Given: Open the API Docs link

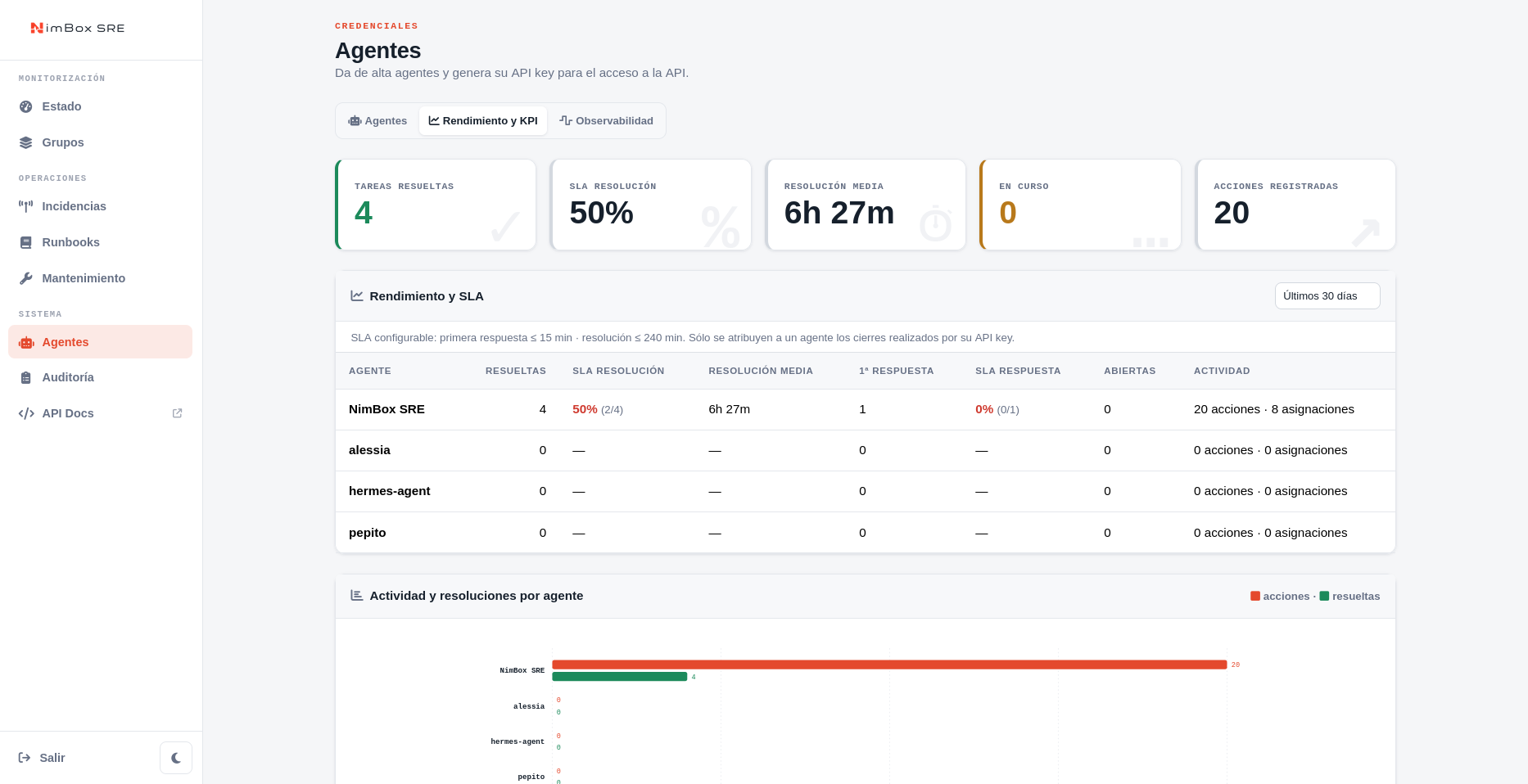Looking at the screenshot, I should (x=100, y=413).
